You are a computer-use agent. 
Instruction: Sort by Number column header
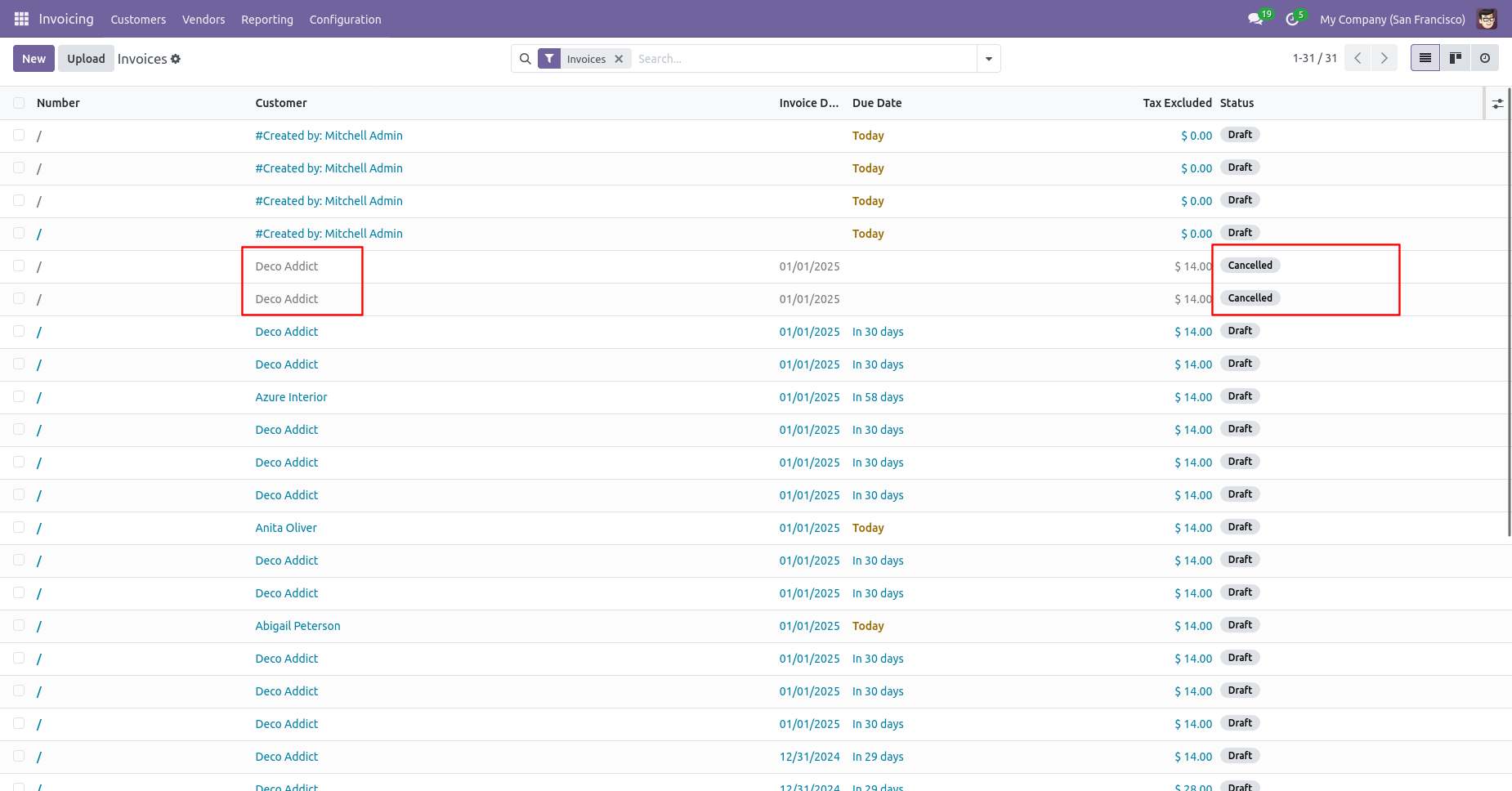58,103
